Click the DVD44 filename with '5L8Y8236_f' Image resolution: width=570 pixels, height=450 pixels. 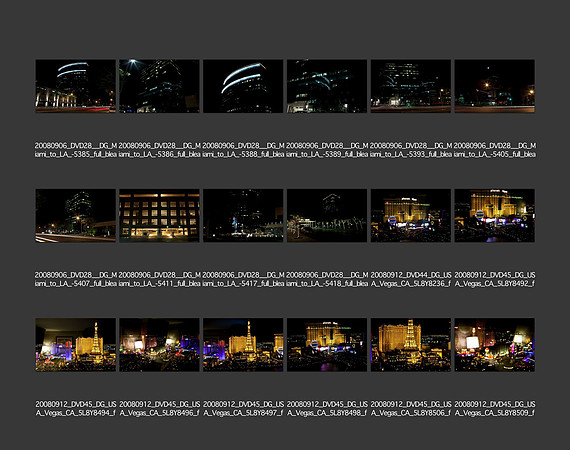pyautogui.click(x=411, y=279)
